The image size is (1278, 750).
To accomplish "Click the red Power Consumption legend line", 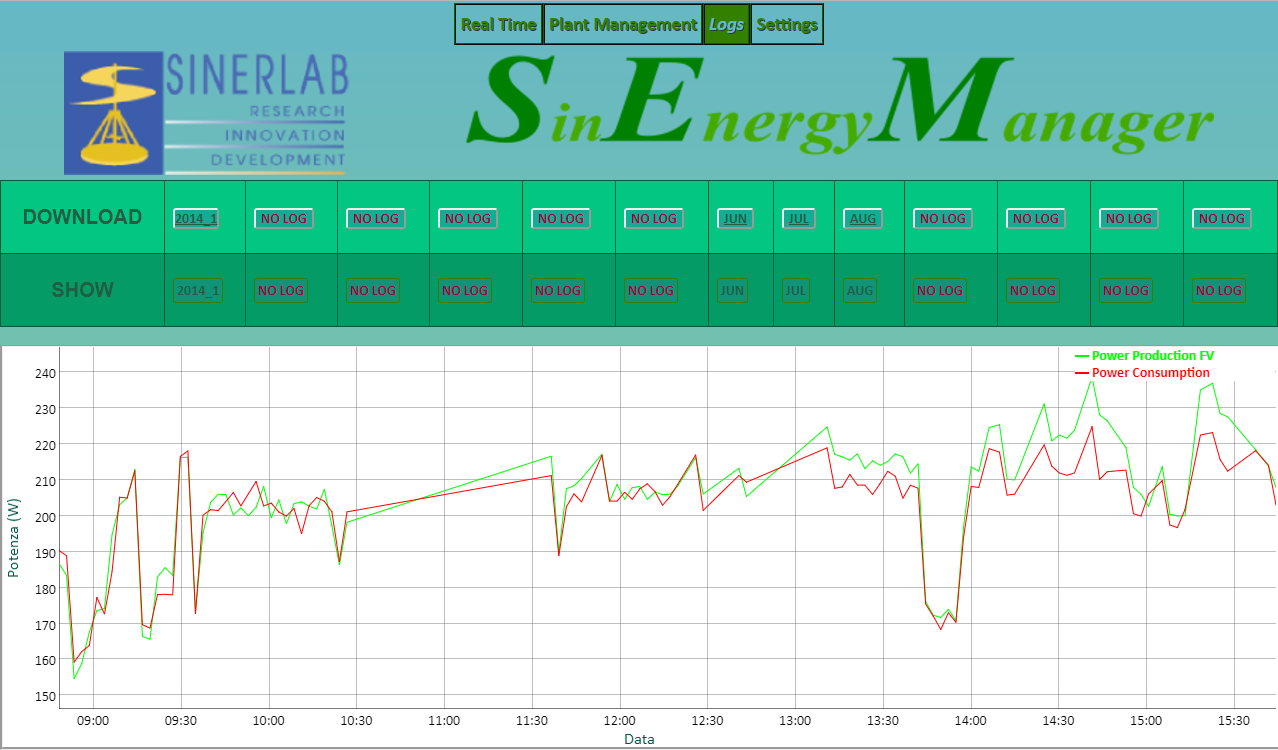I will pyautogui.click(x=1081, y=373).
